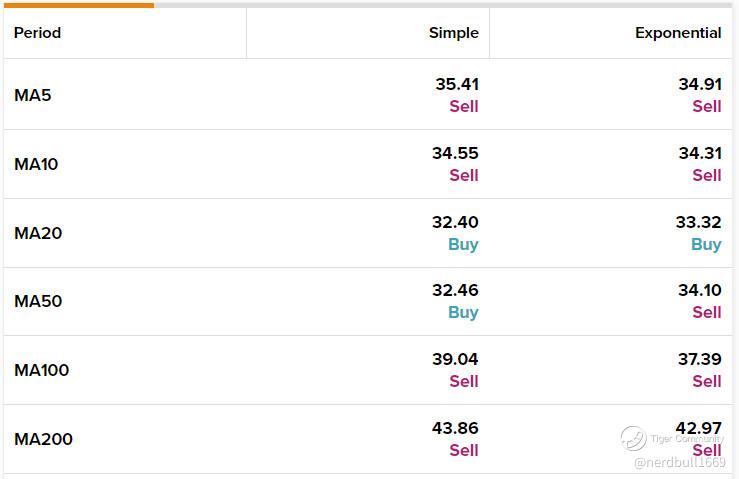Select the orange highlighted tab indicator bar
739x479 pixels.
click(79, 5)
